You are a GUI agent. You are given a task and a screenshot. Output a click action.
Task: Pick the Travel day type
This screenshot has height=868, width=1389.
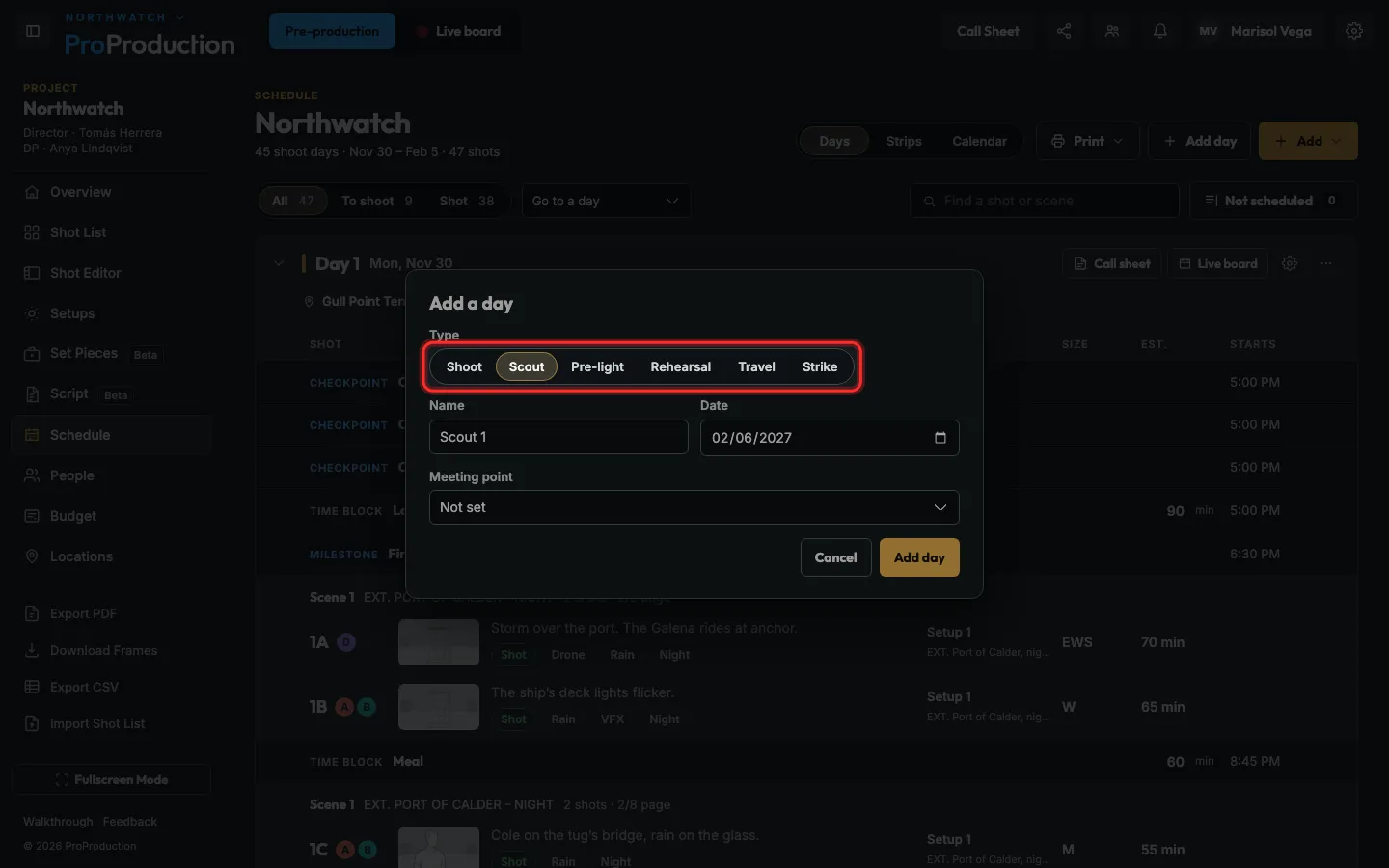tap(756, 366)
